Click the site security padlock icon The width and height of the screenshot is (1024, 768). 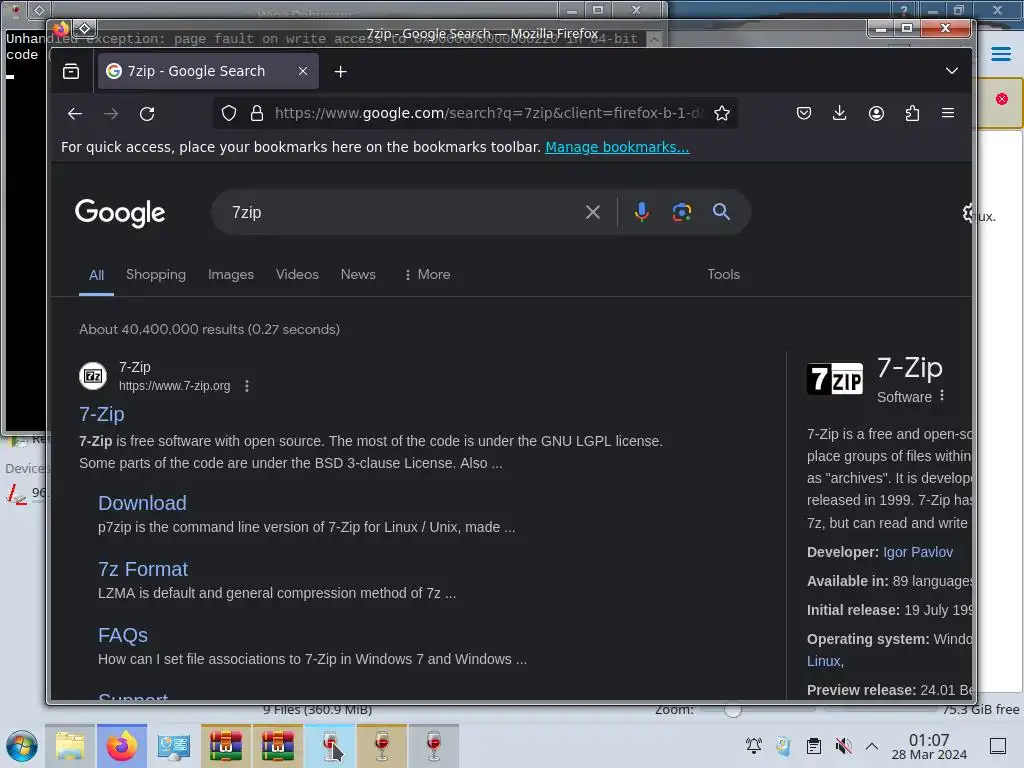(257, 114)
